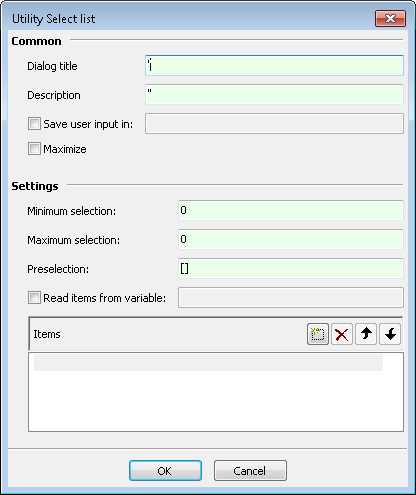Click the Save user input variable field
This screenshot has width=416, height=495.
click(x=274, y=123)
